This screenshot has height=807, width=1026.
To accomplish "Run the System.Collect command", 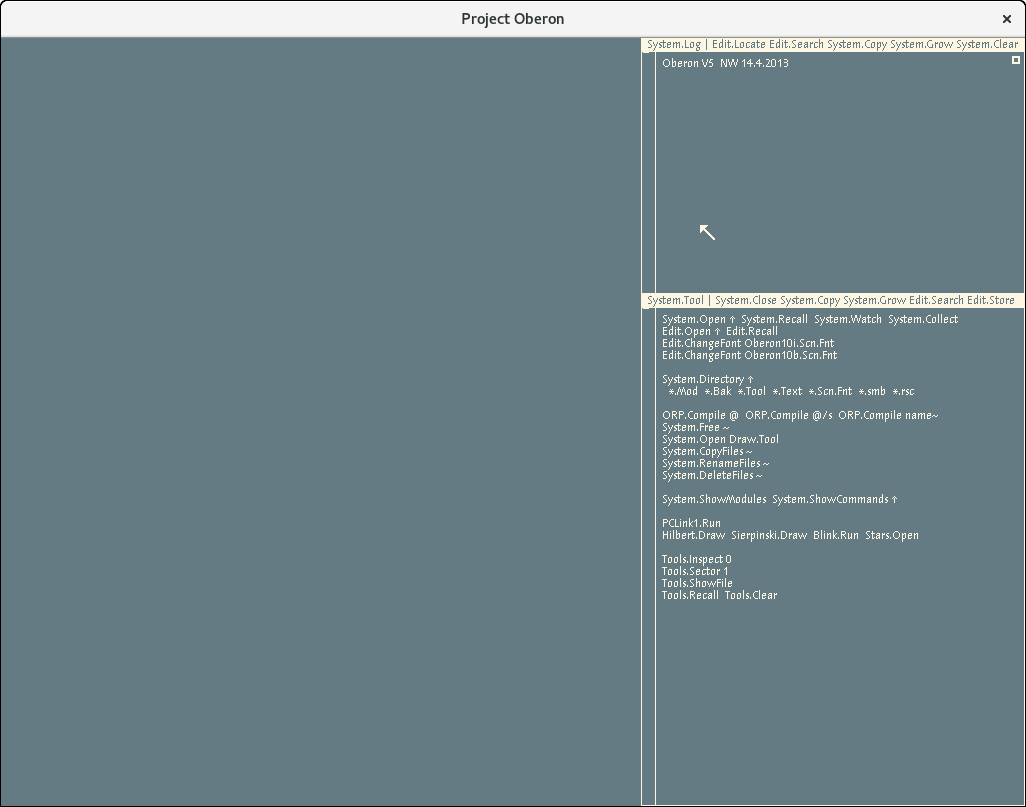I will point(922,319).
